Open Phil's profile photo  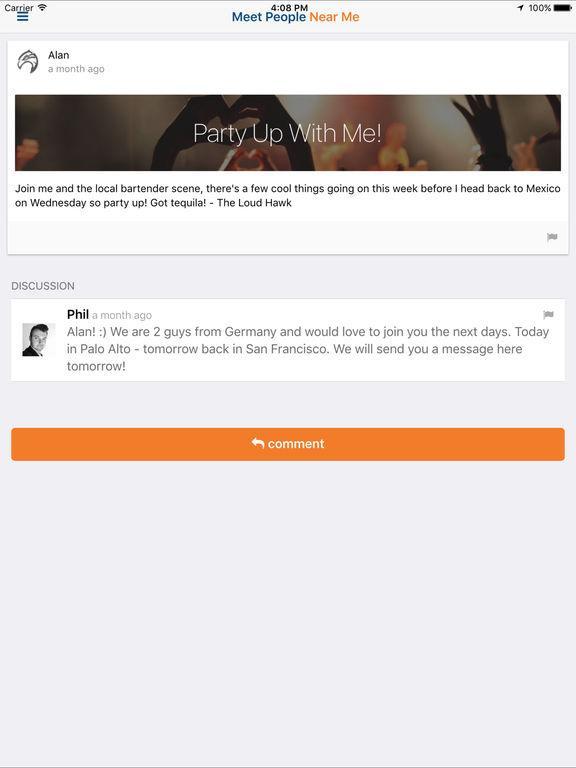[39, 339]
